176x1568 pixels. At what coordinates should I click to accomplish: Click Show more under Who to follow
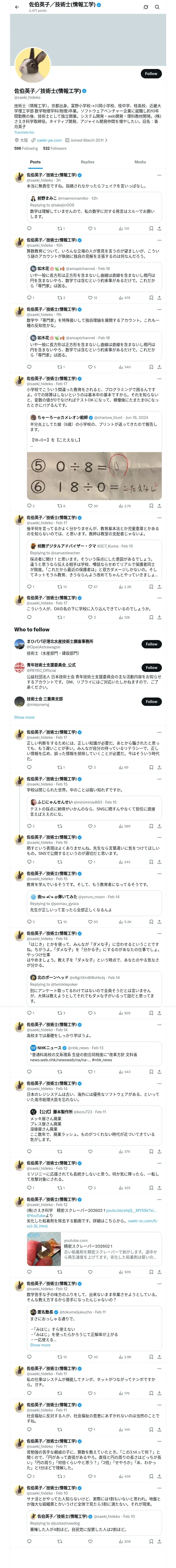coord(24,718)
